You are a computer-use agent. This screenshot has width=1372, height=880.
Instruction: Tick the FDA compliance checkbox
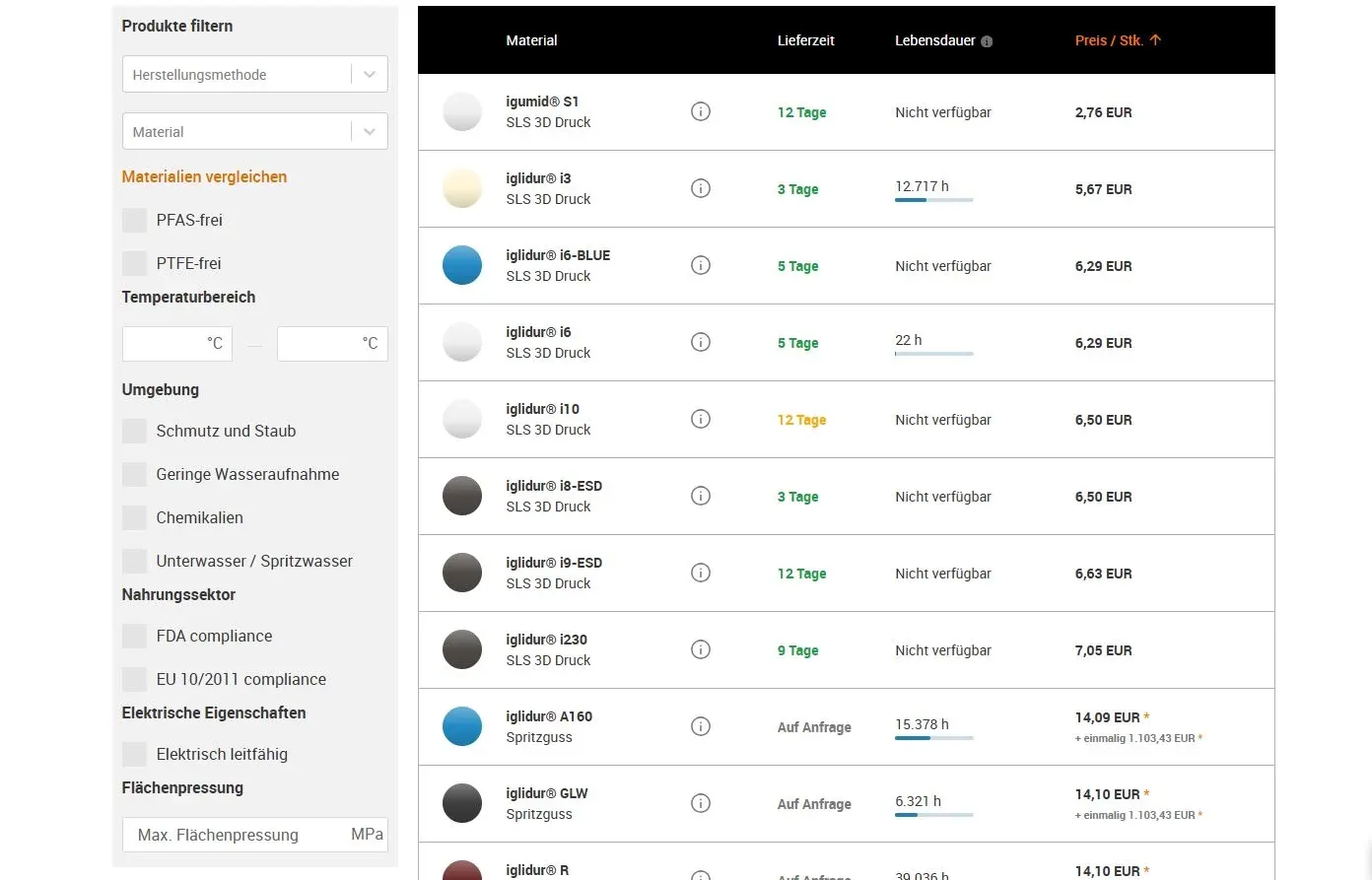pyautogui.click(x=134, y=636)
